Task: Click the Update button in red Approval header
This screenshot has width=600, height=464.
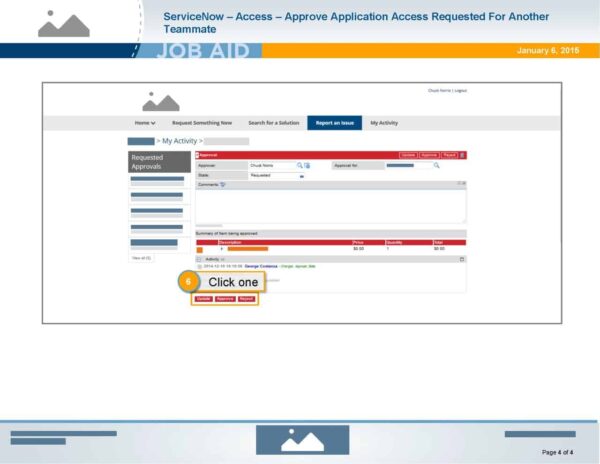Action: coord(408,155)
